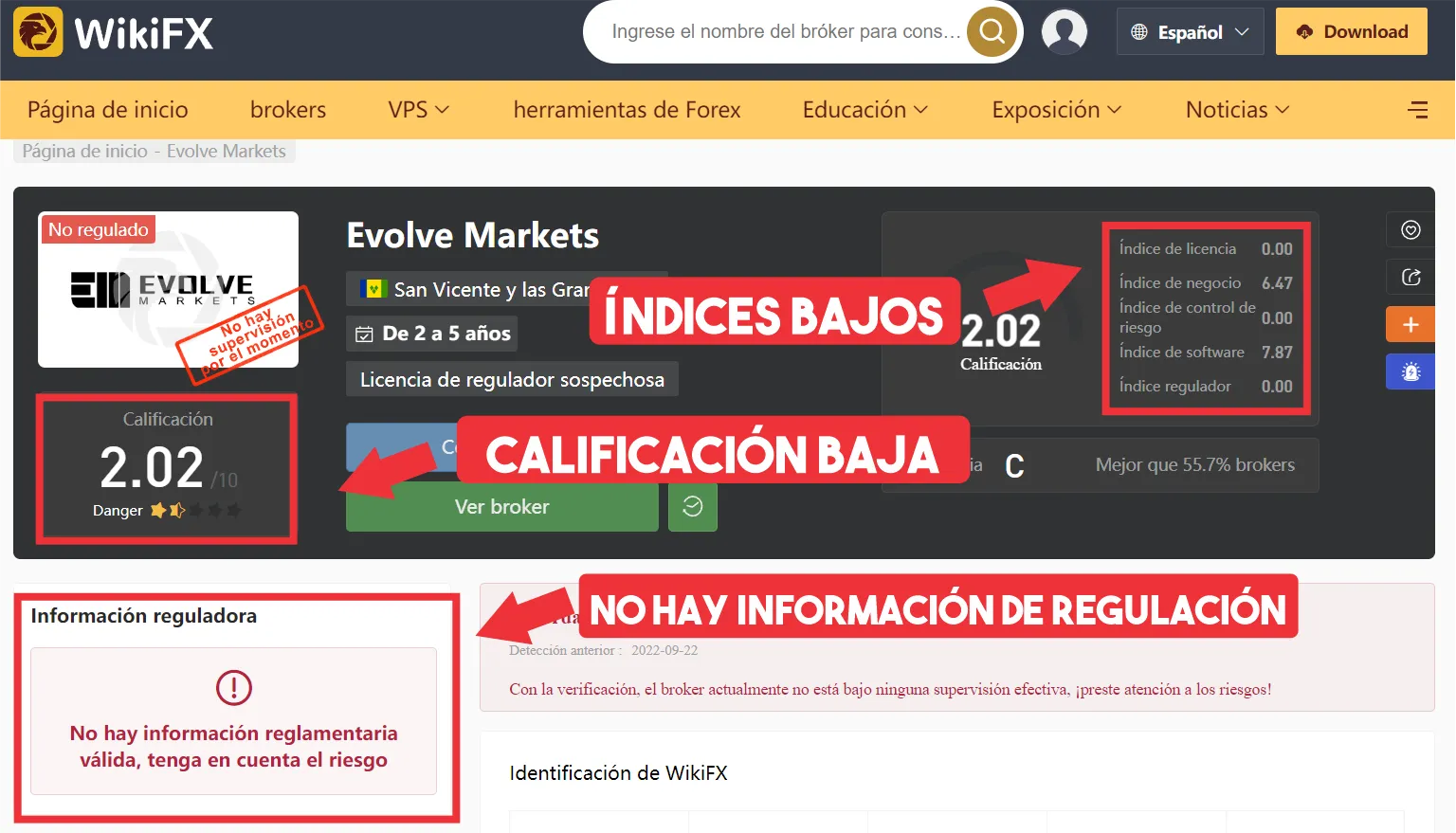Click Licencia de regulador sospechosa tag

point(512,380)
